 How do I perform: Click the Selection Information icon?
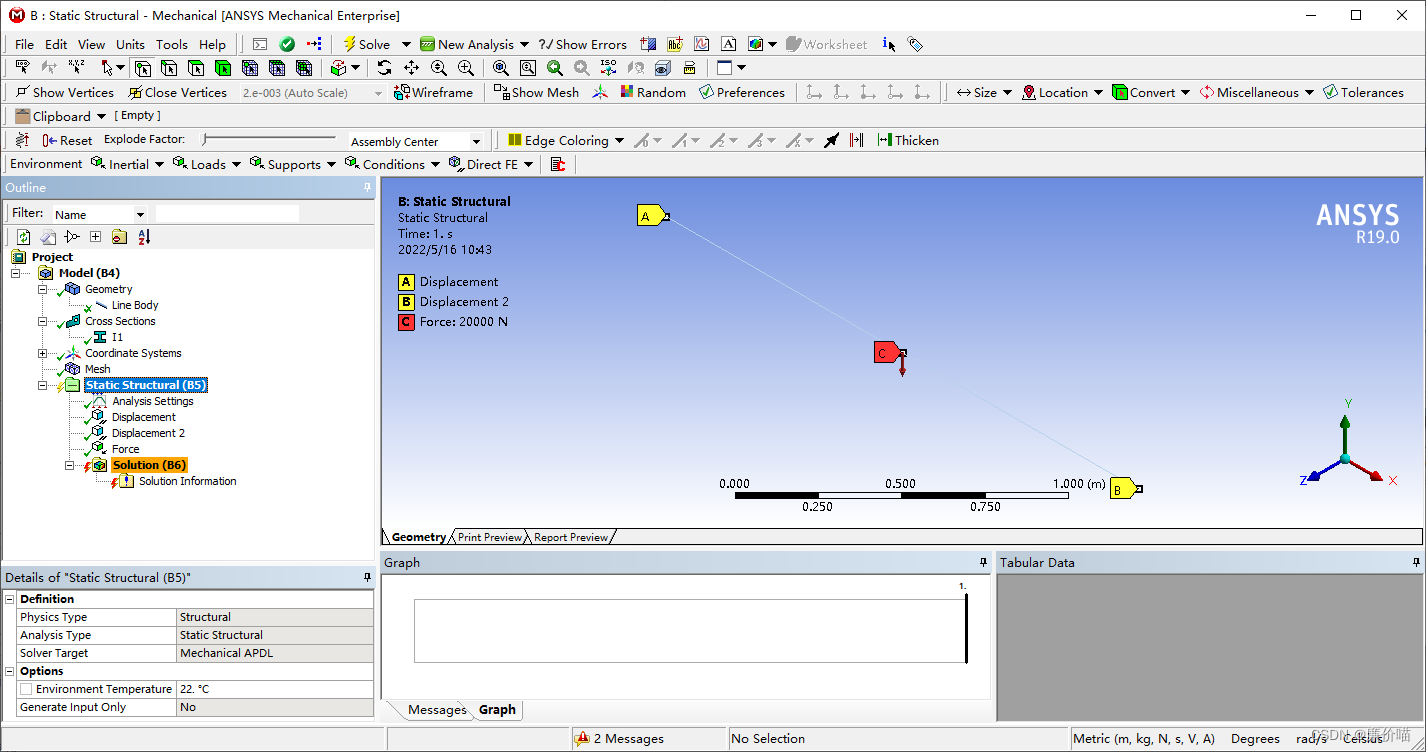coord(889,44)
